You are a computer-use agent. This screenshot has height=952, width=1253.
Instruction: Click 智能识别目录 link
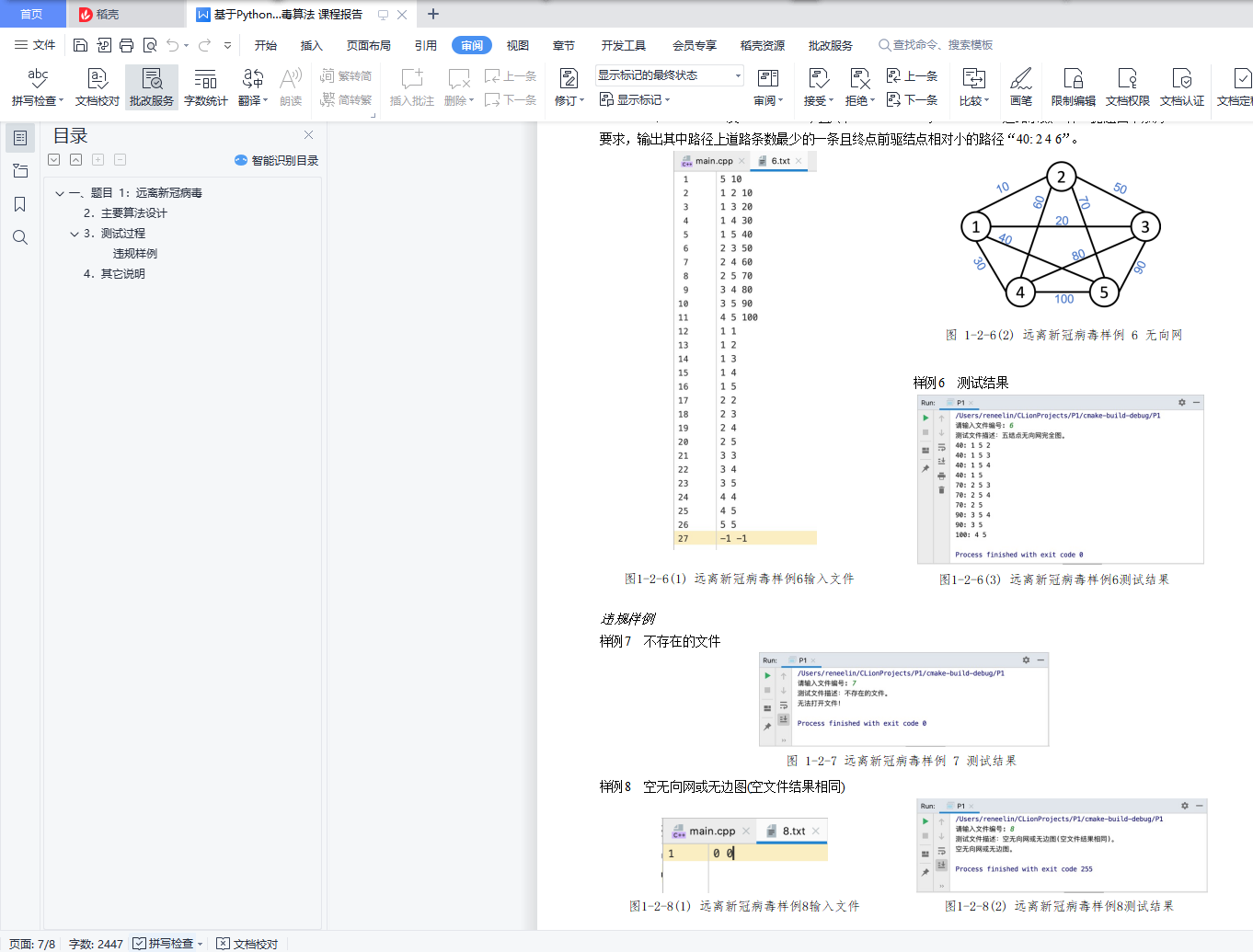tap(277, 160)
